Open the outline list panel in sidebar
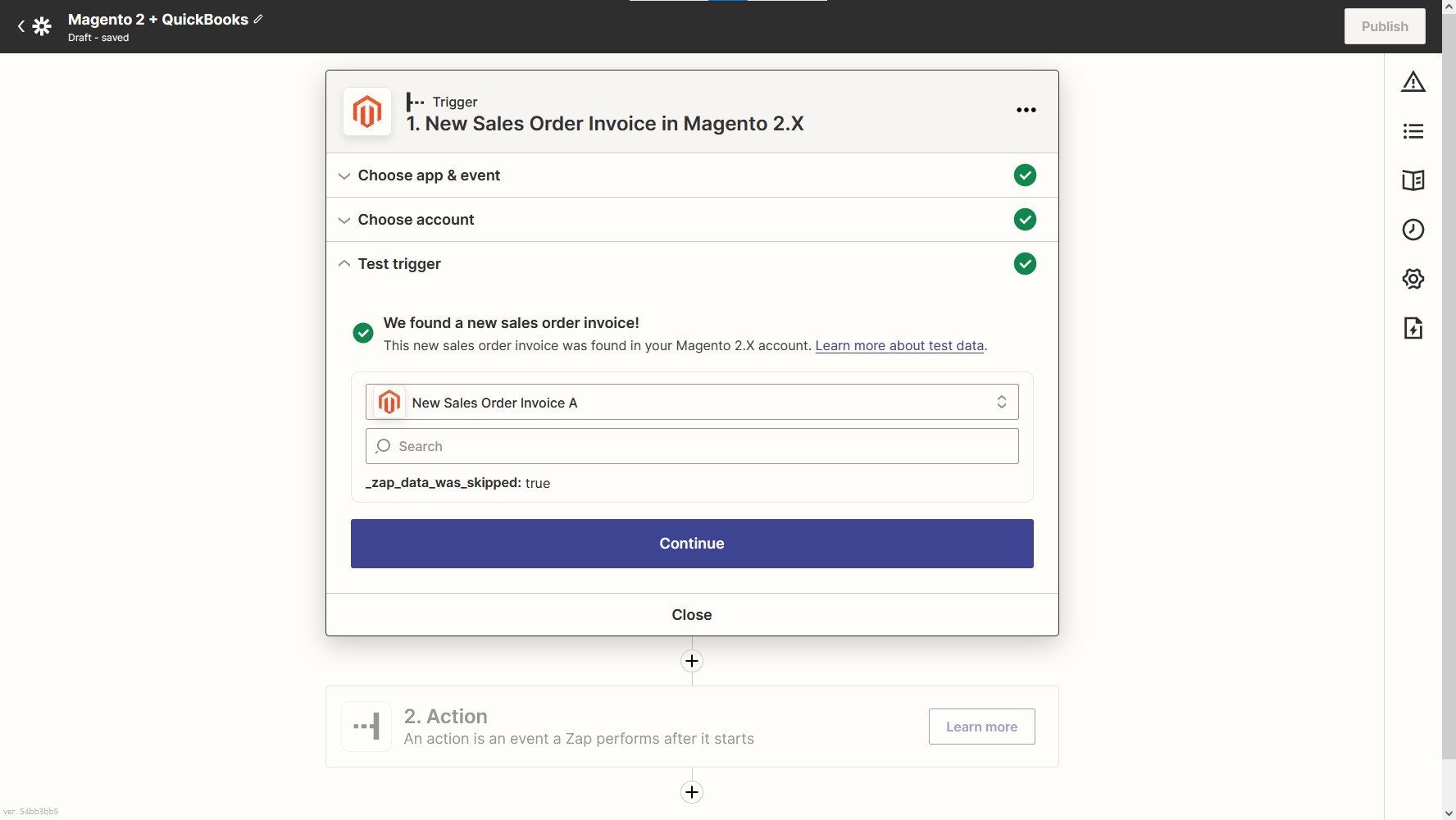 click(1413, 131)
